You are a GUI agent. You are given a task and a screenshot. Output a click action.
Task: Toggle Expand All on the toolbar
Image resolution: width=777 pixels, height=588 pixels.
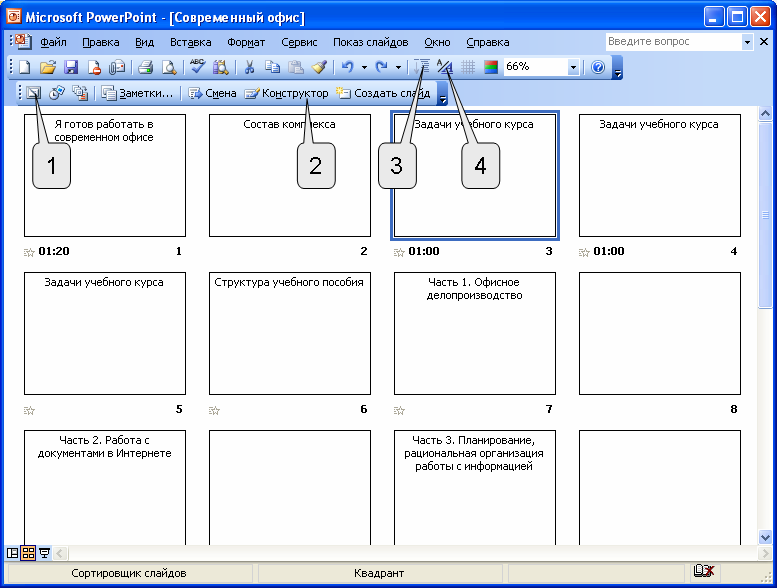pyautogui.click(x=422, y=66)
